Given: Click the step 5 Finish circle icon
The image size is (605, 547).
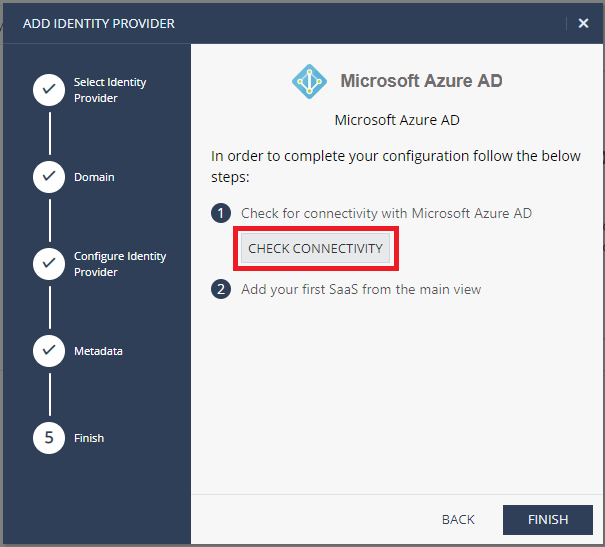Looking at the screenshot, I should [x=49, y=438].
